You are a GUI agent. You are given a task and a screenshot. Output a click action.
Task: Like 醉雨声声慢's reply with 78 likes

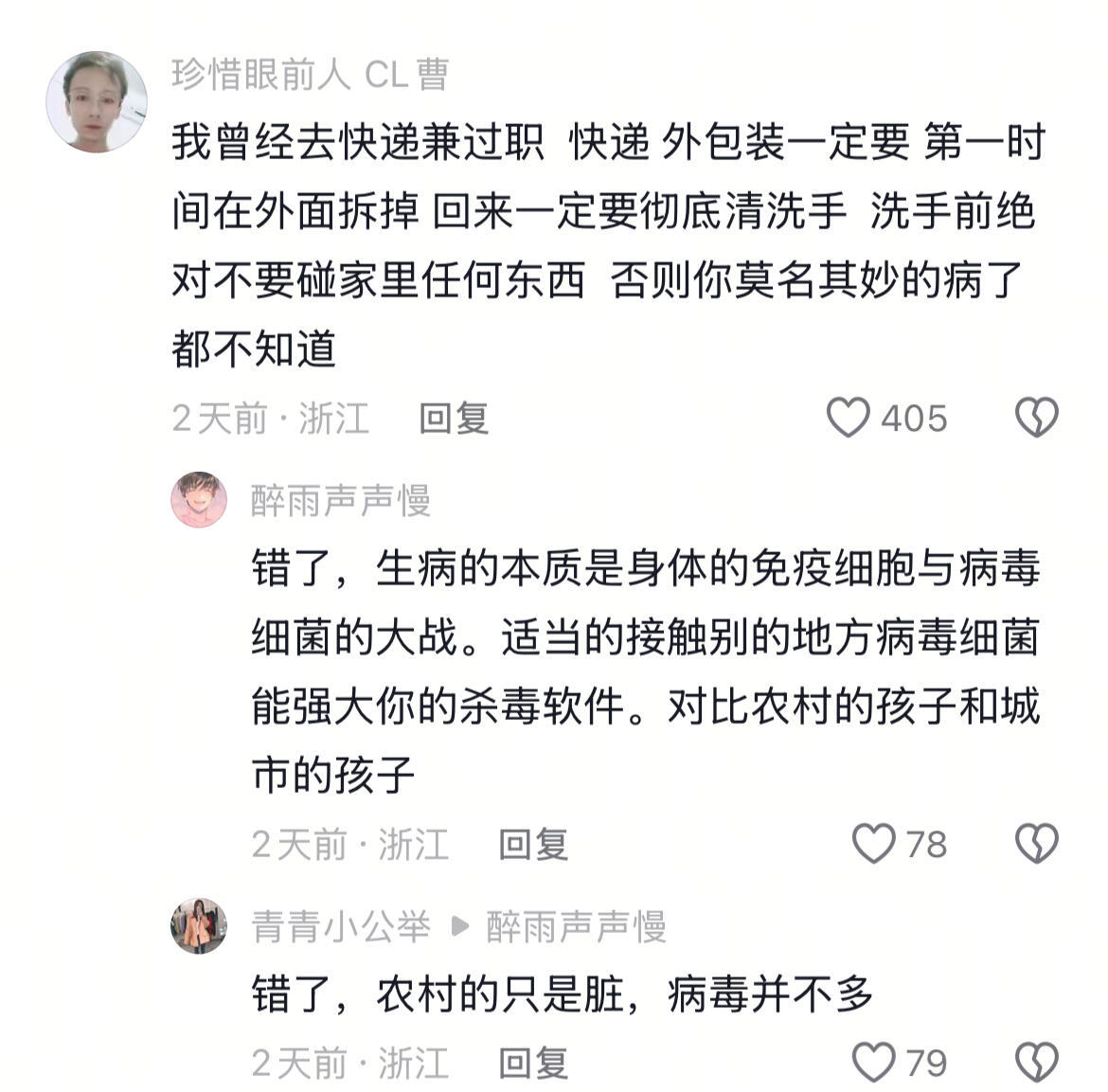point(873,843)
